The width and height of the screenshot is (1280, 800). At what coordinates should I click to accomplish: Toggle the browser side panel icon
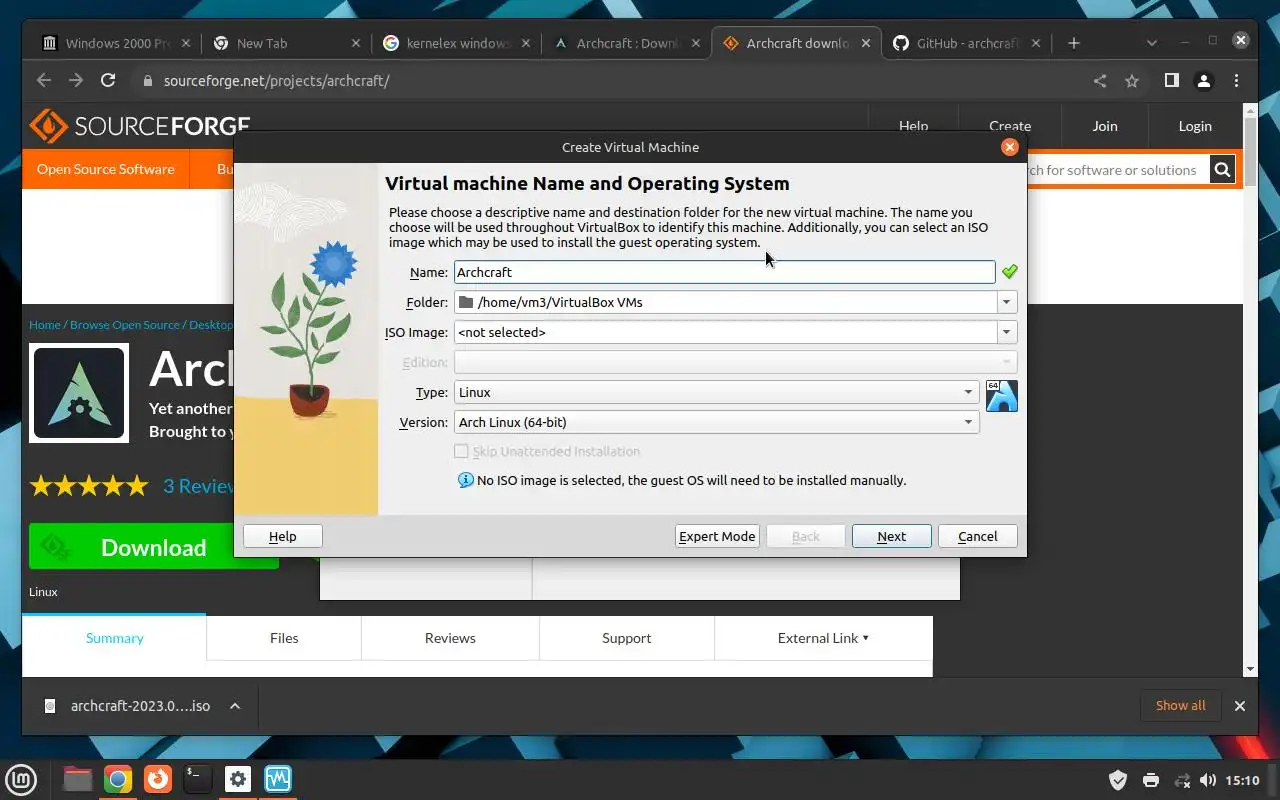(1172, 81)
